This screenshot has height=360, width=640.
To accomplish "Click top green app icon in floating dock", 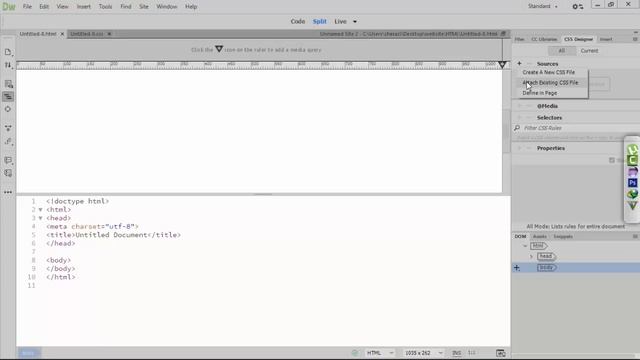I will point(632,149).
